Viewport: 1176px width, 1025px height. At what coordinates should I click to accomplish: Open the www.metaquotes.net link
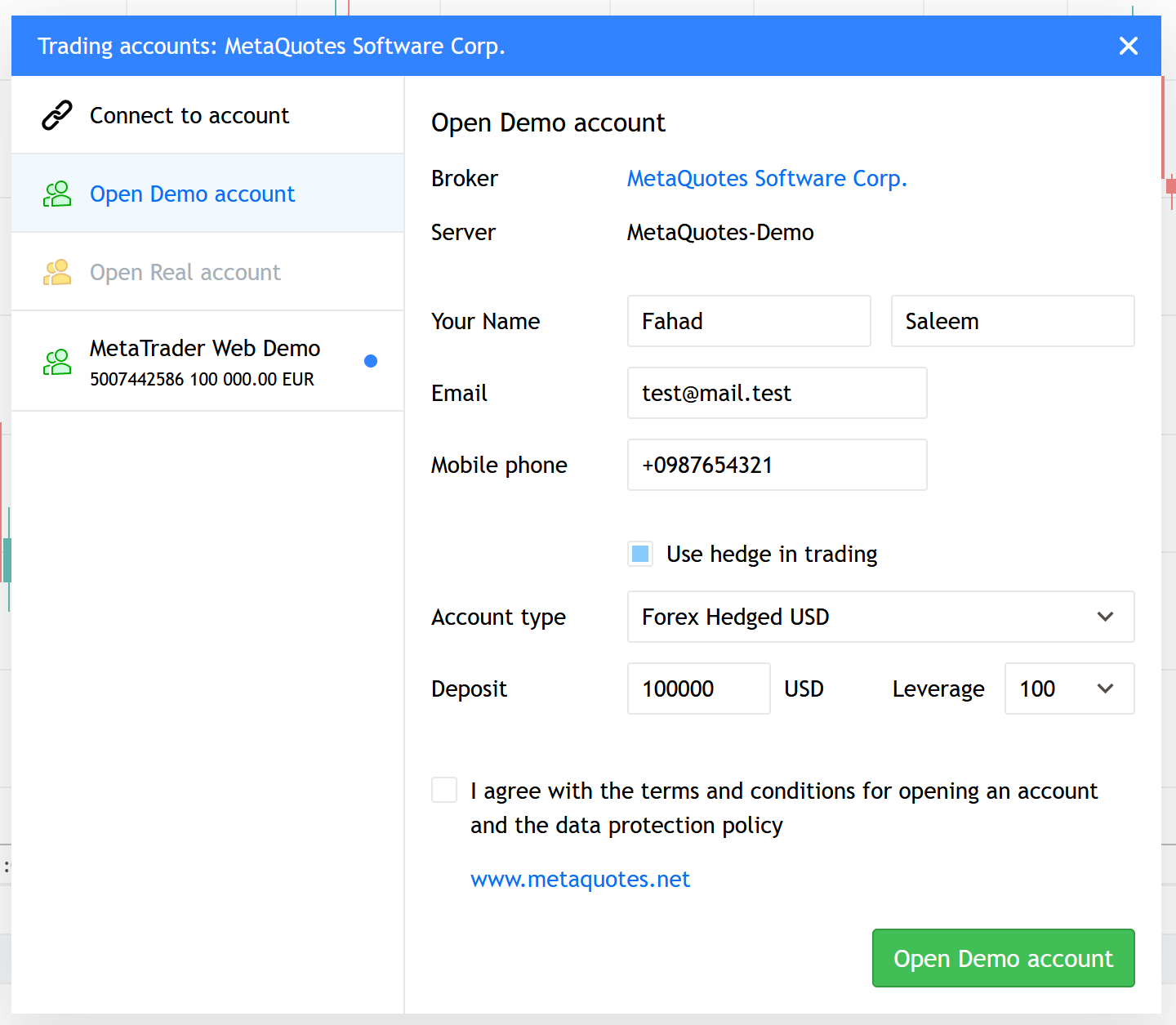[x=580, y=879]
